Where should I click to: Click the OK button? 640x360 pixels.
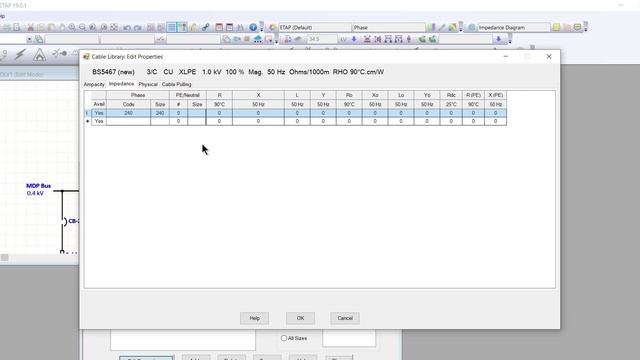[300, 318]
